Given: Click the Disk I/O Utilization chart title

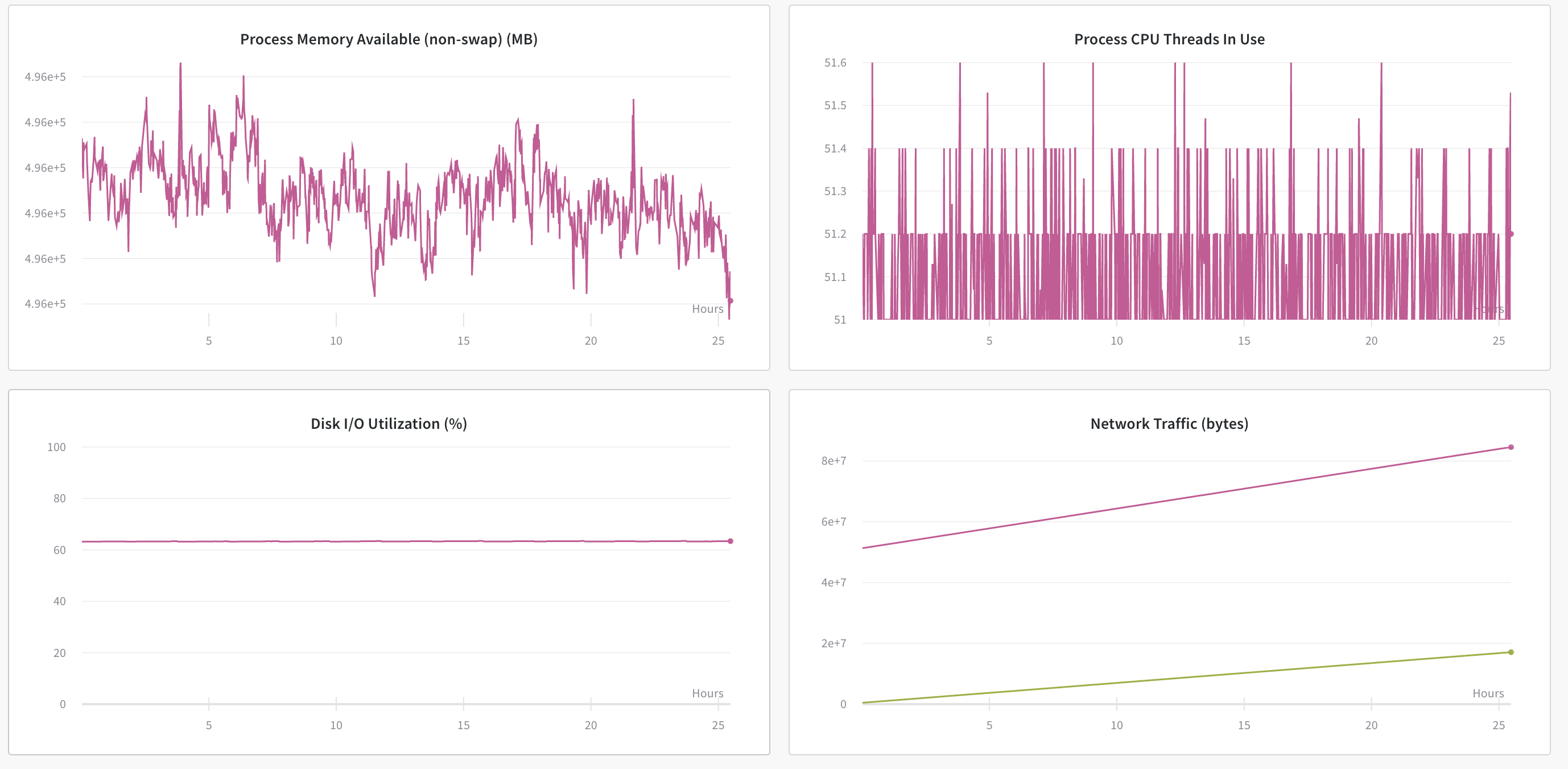Looking at the screenshot, I should [389, 424].
